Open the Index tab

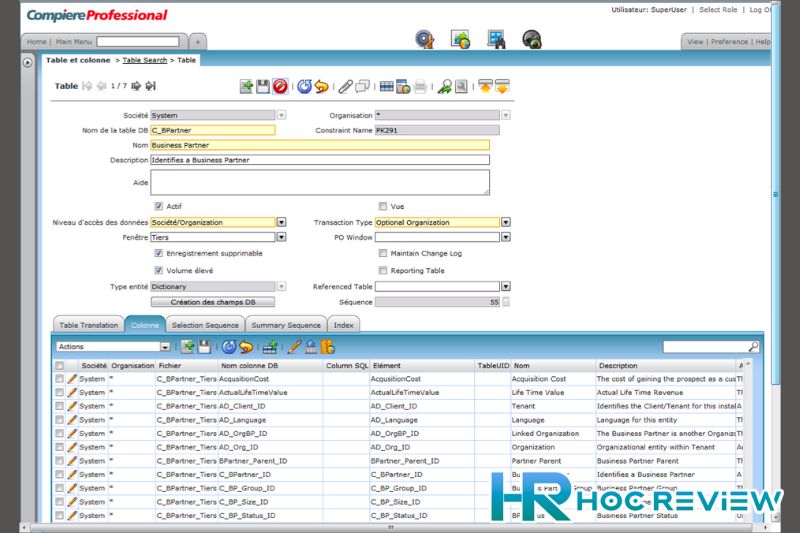(x=343, y=325)
